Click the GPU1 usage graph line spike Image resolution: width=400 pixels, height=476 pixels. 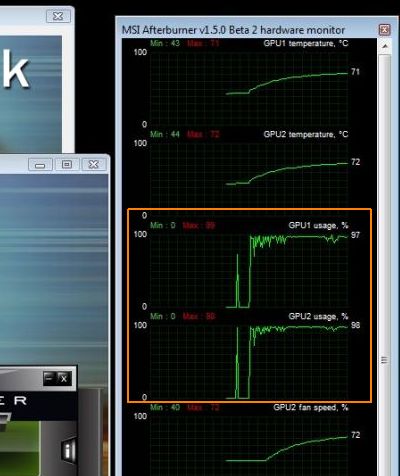point(238,281)
